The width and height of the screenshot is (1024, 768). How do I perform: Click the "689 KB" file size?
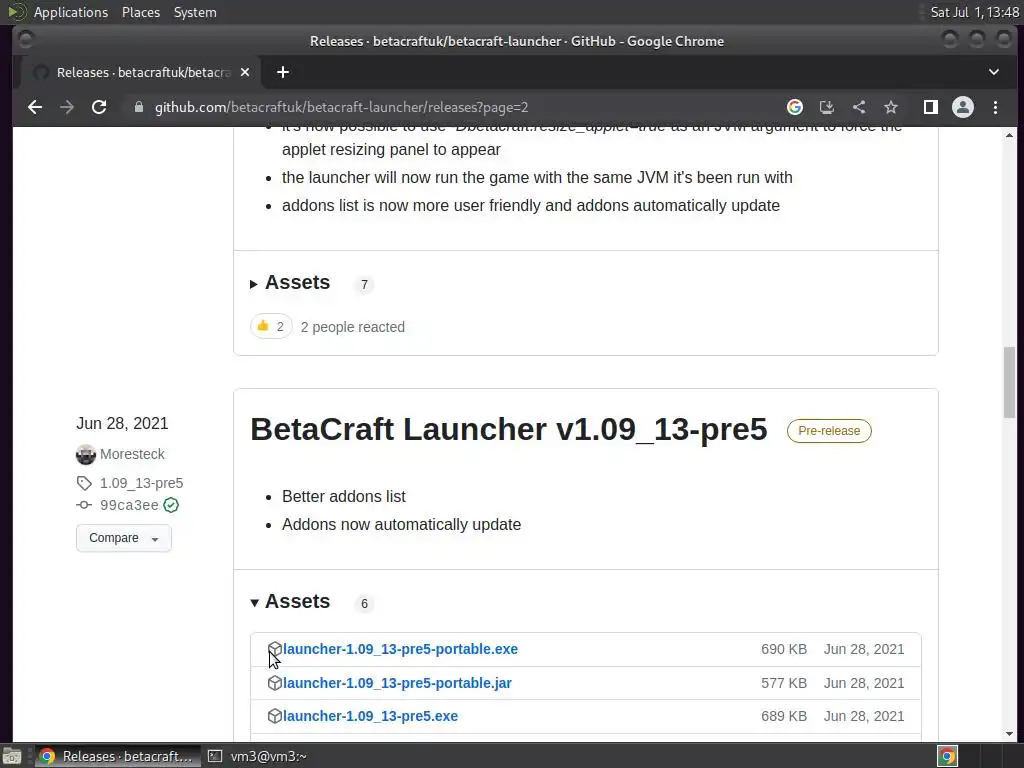tap(784, 716)
